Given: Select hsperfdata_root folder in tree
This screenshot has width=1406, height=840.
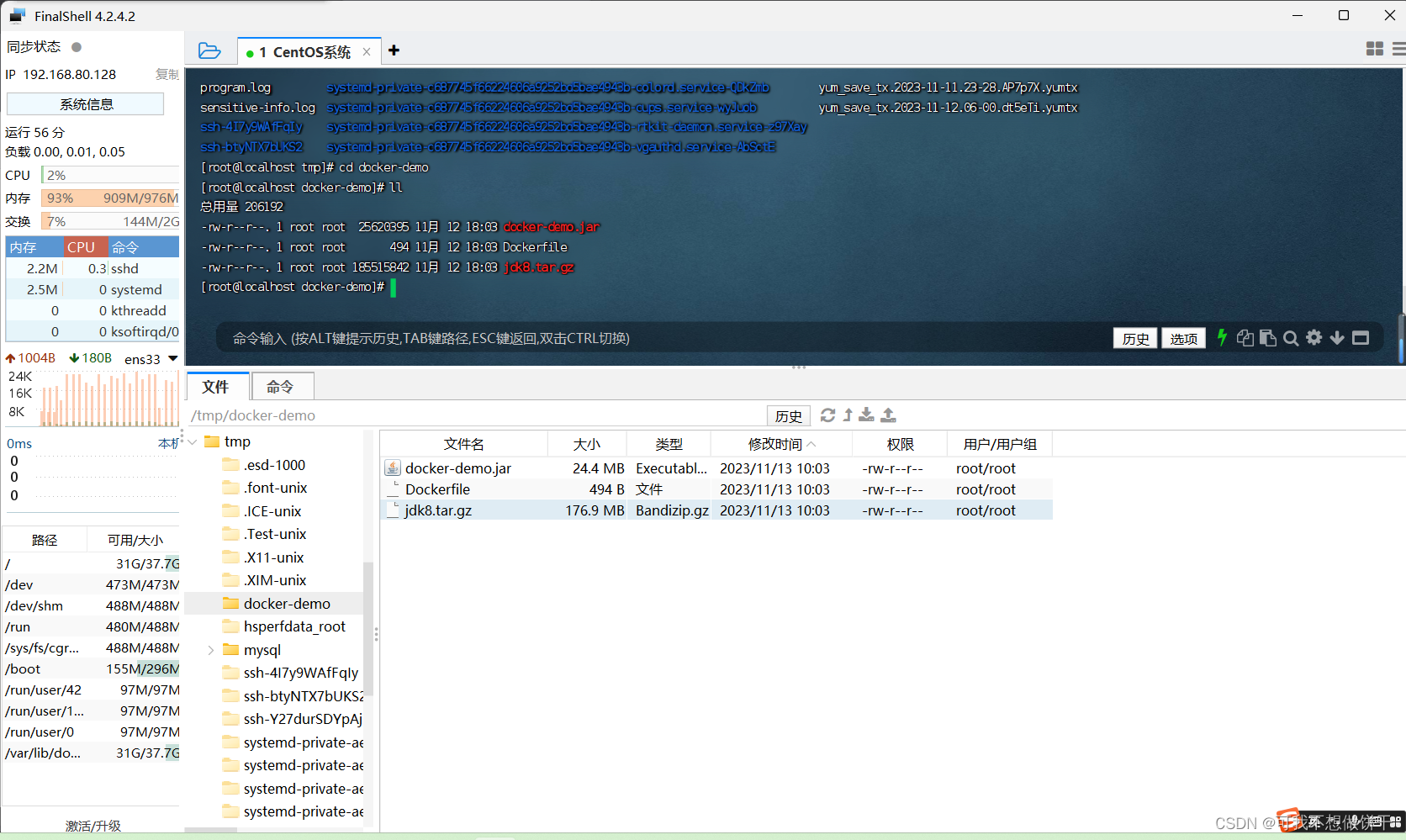Looking at the screenshot, I should pyautogui.click(x=294, y=626).
